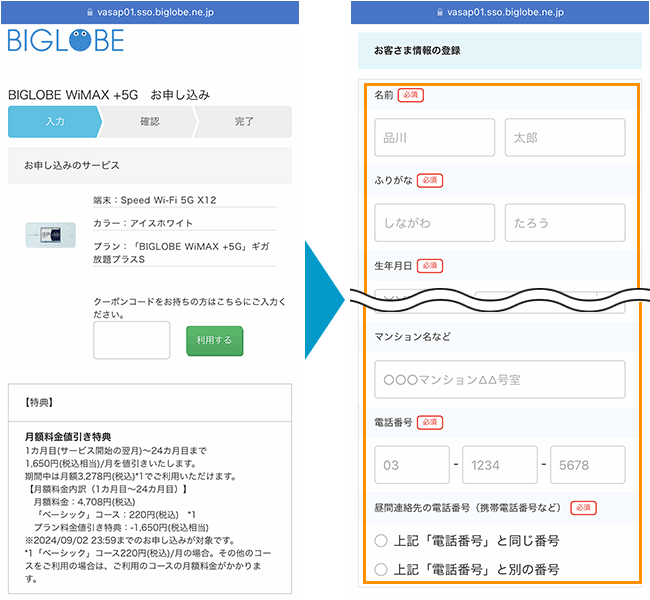
Task: Select 上記「電話番号」と別の番号 radio button
Action: [381, 569]
